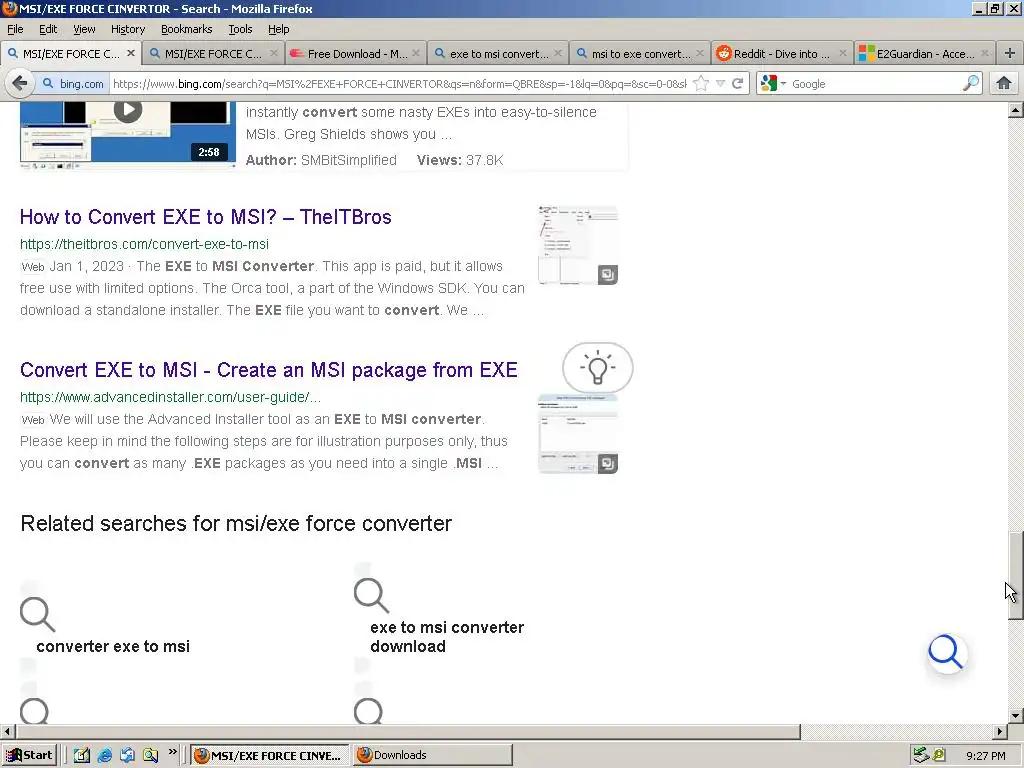
Task: Click magnifier icon beside converter exe to msi
Action: coord(37,615)
